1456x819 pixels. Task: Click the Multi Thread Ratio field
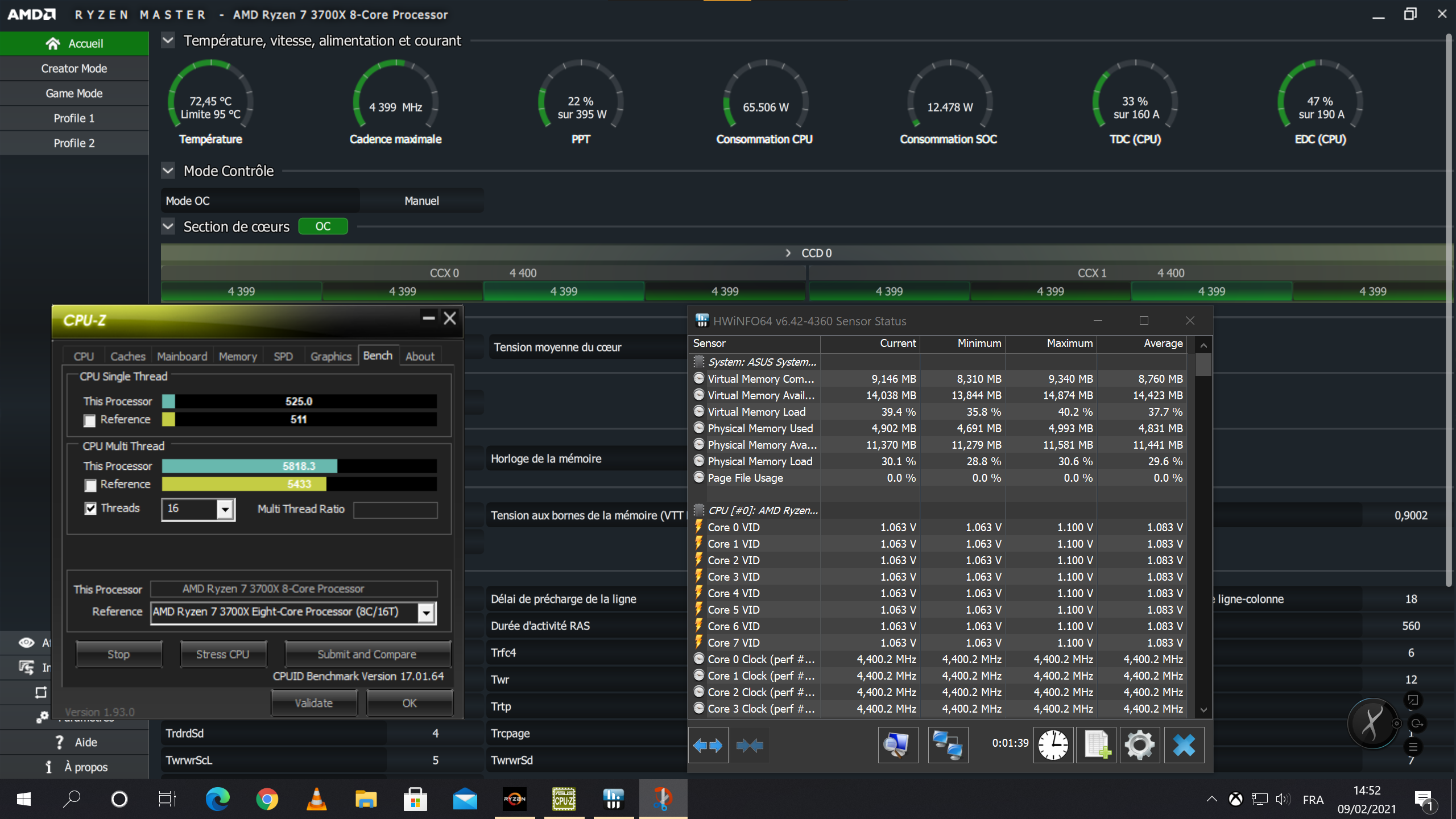coord(395,510)
